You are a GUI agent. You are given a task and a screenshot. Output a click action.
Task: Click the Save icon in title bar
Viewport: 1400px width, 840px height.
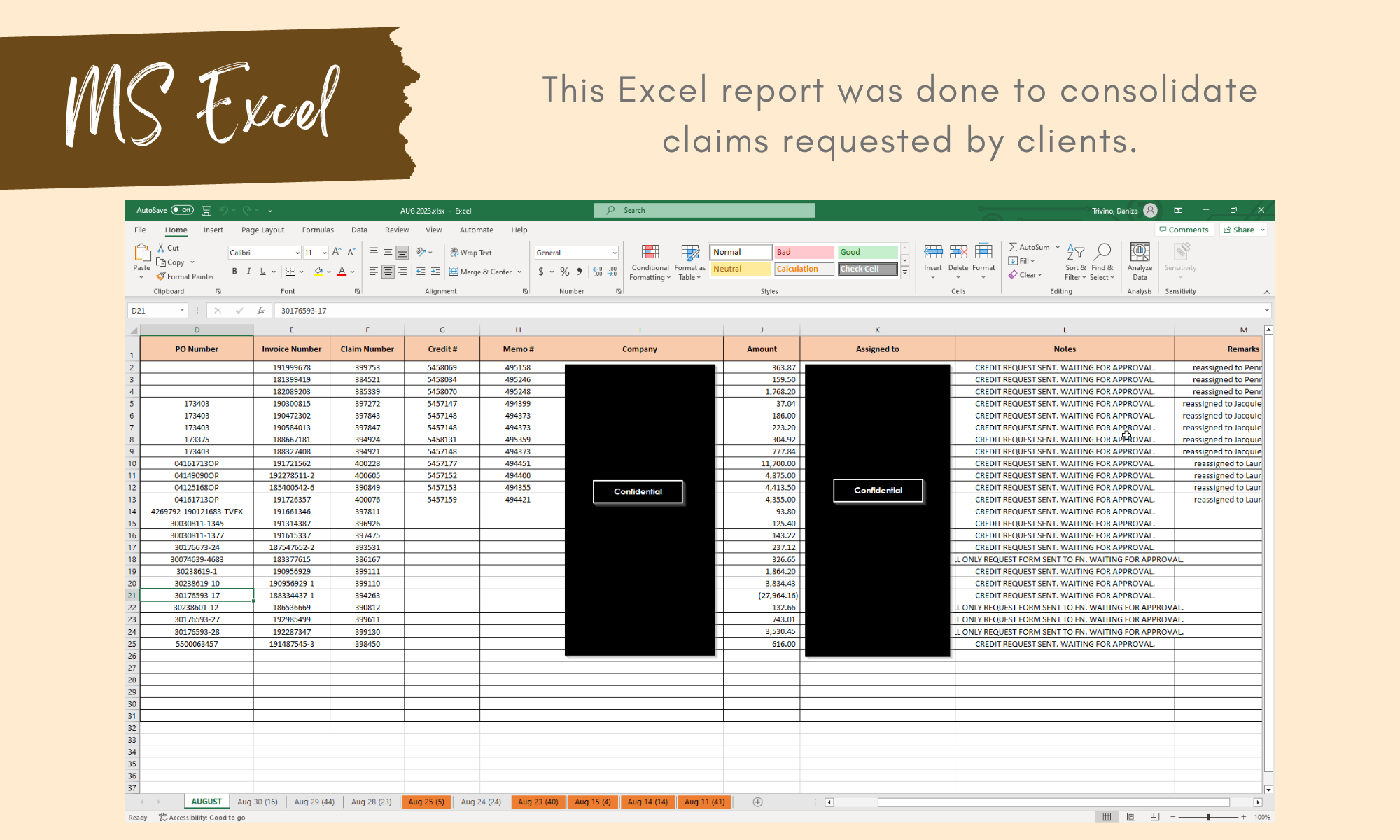click(206, 210)
